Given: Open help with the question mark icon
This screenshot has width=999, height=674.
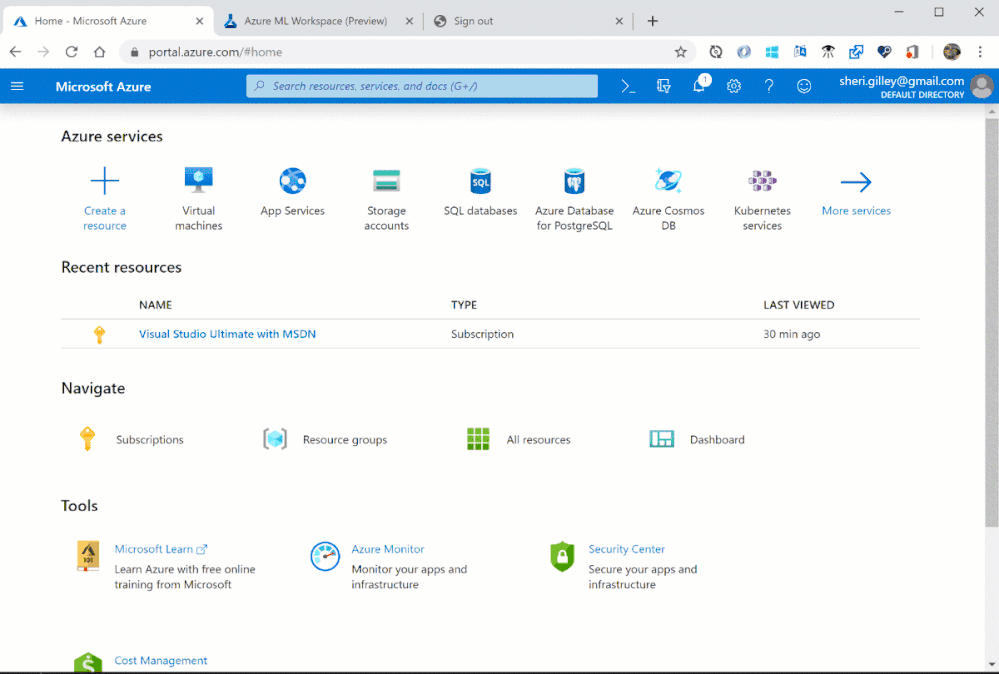Looking at the screenshot, I should click(x=769, y=86).
